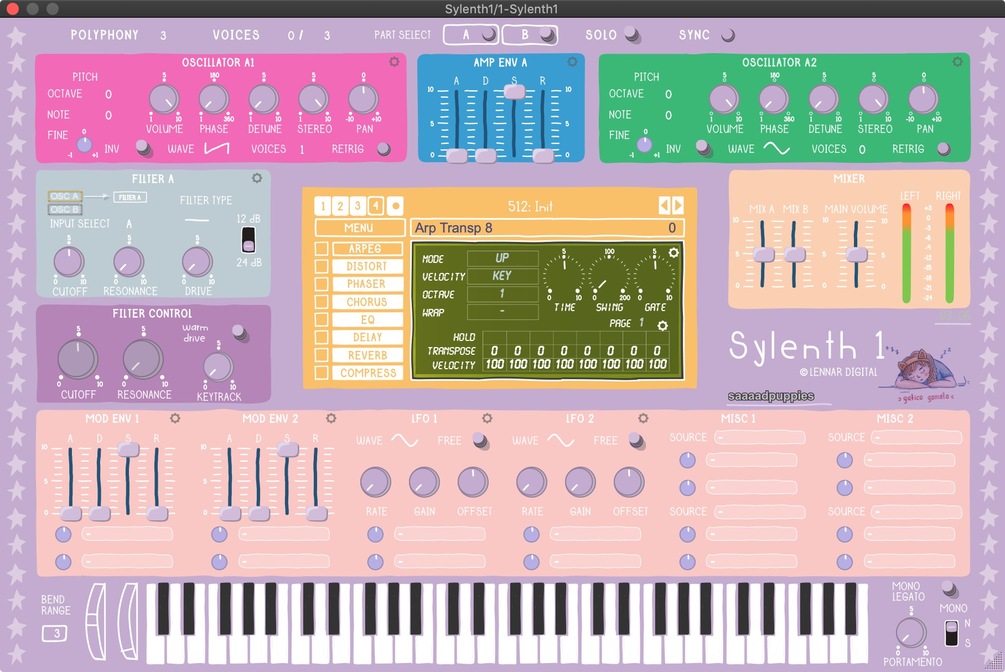Open the Misc 1 lower Source dropdown
The image size is (1005, 672).
click(x=760, y=512)
